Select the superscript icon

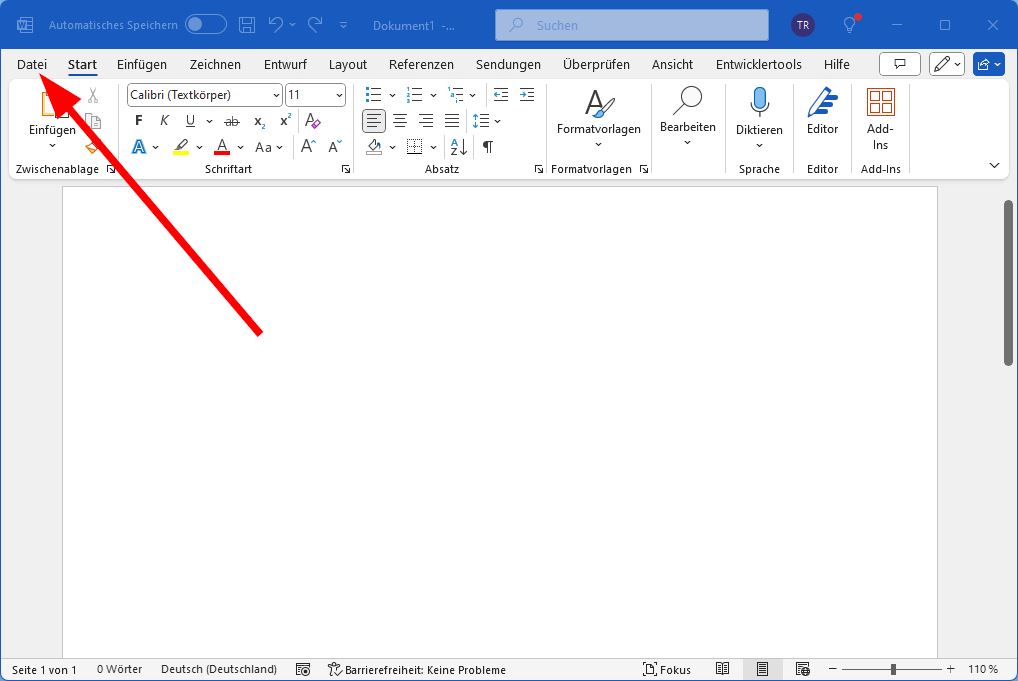pyautogui.click(x=283, y=120)
